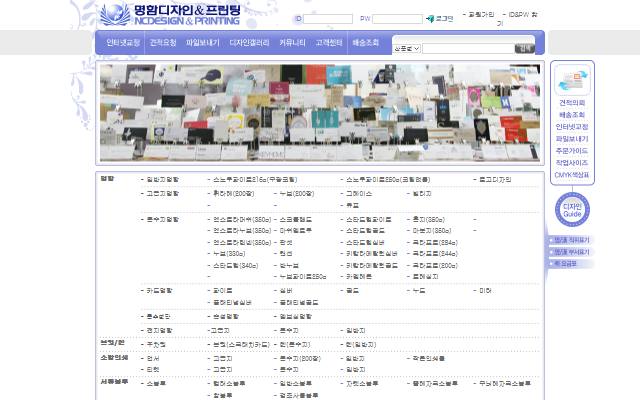The height and width of the screenshot is (400, 640).
Task: Open CMYK색상표 in the right sidebar
Action: [572, 175]
